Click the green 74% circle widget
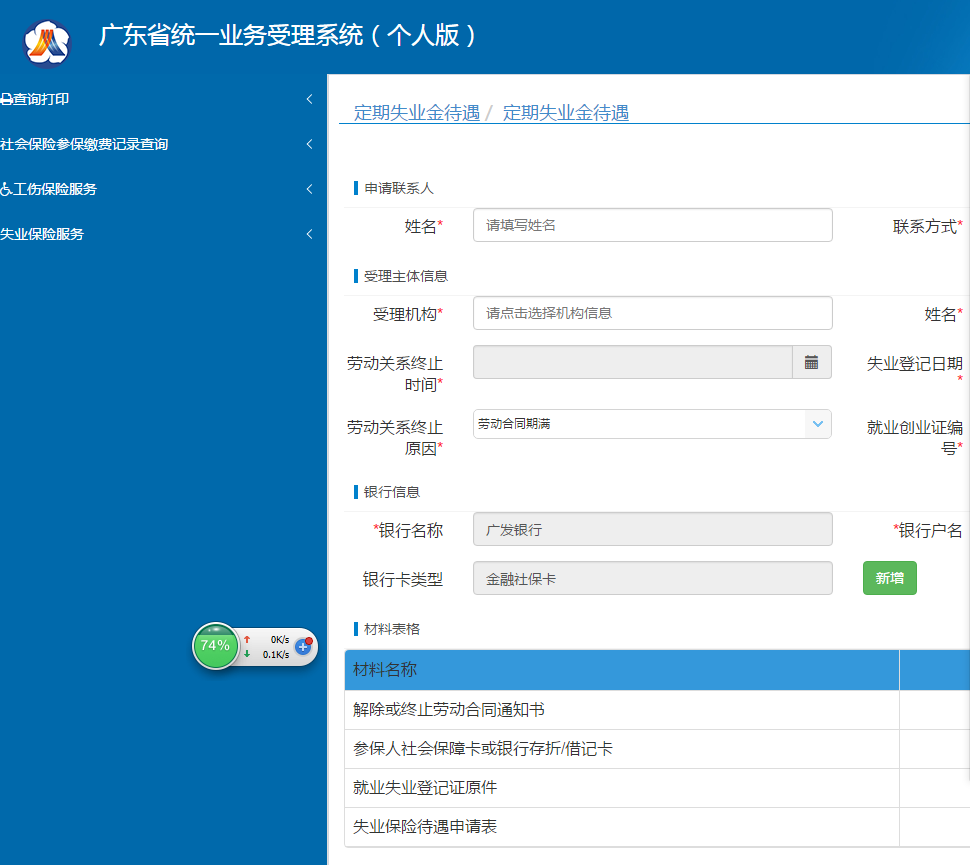The height and width of the screenshot is (865, 970). click(x=215, y=646)
